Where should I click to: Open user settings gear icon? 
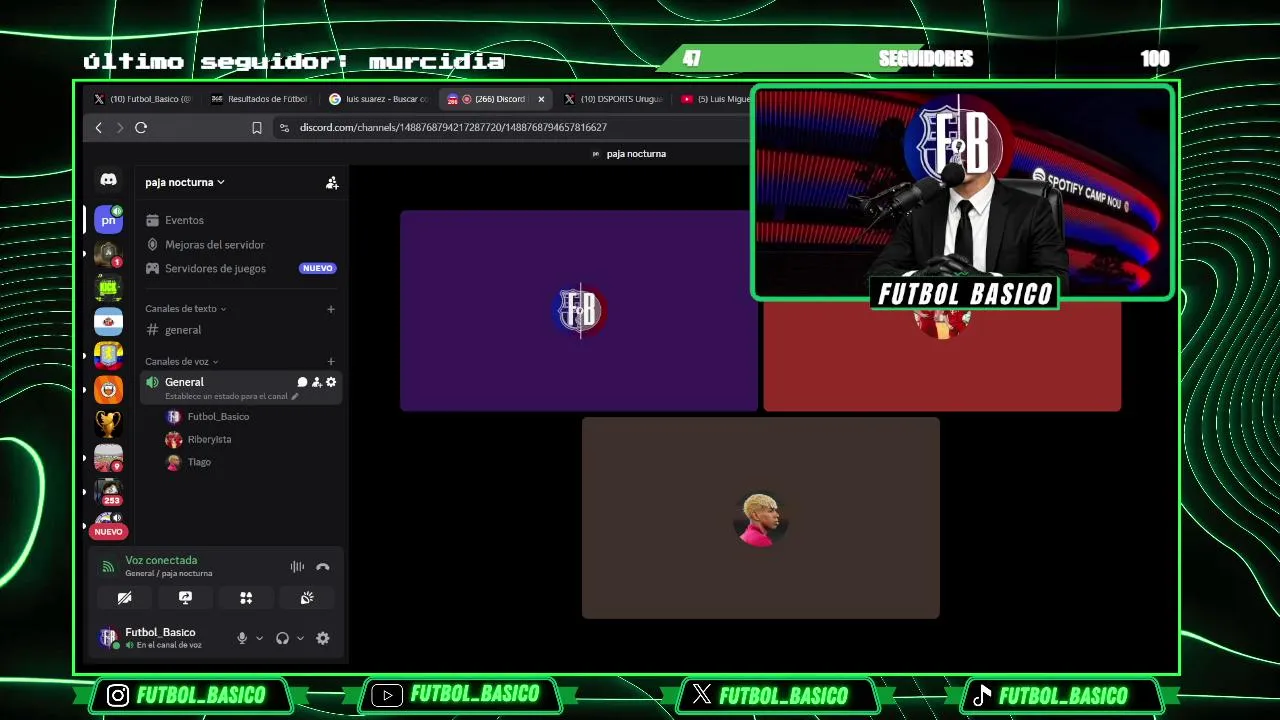(322, 638)
